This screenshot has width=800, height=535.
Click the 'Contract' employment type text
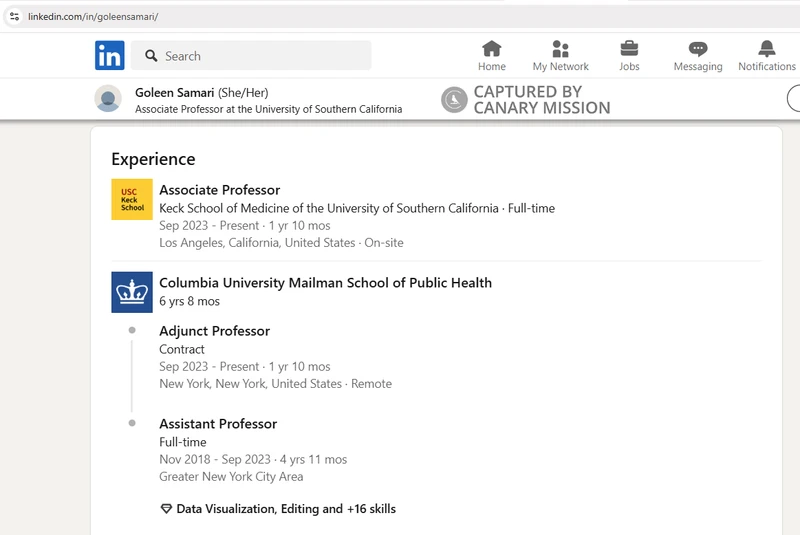click(x=182, y=349)
